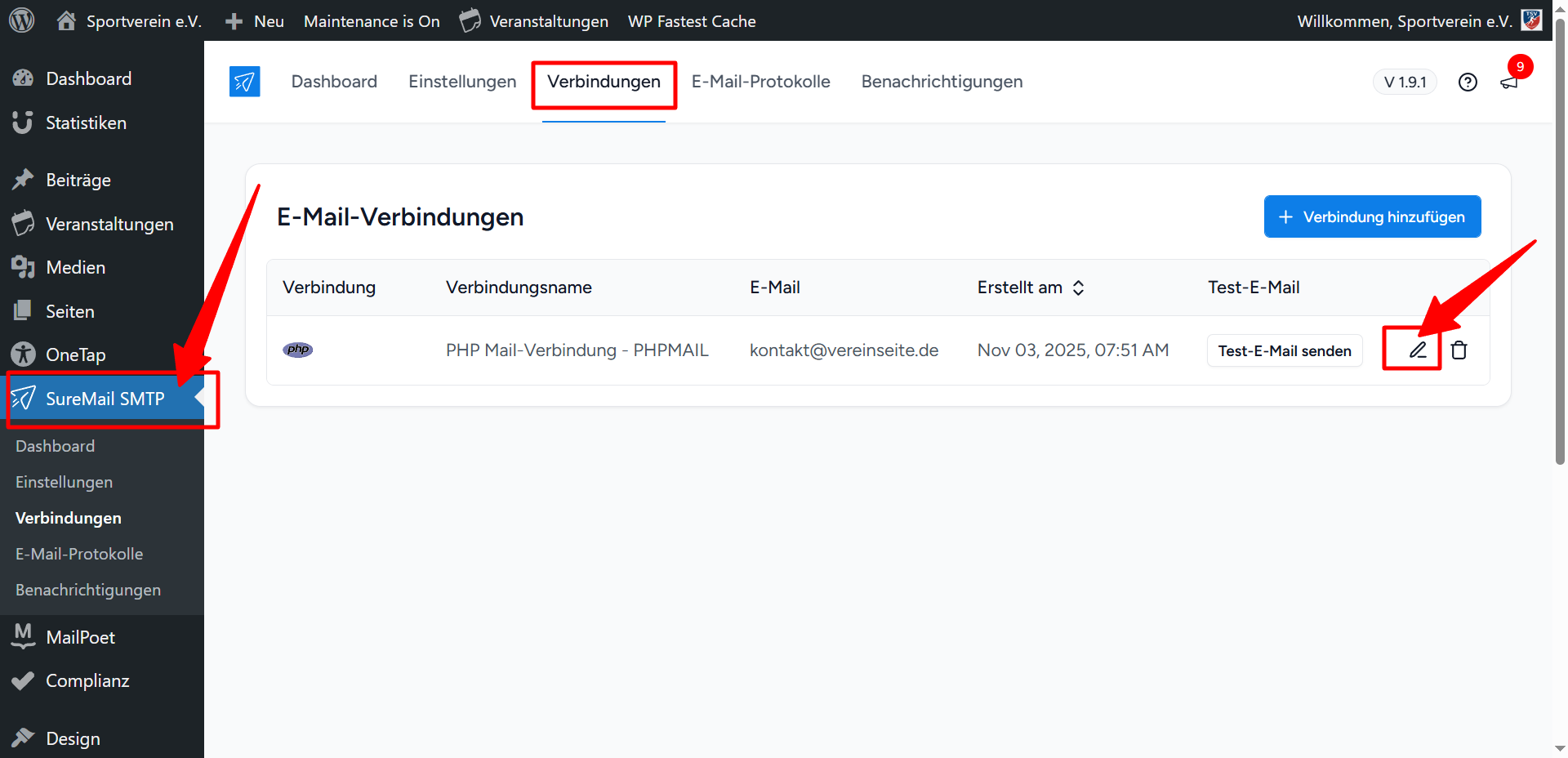Image resolution: width=1568 pixels, height=758 pixels.
Task: Click the Nov 03, 2025, 07:51 AM date
Action: pyautogui.click(x=1073, y=350)
